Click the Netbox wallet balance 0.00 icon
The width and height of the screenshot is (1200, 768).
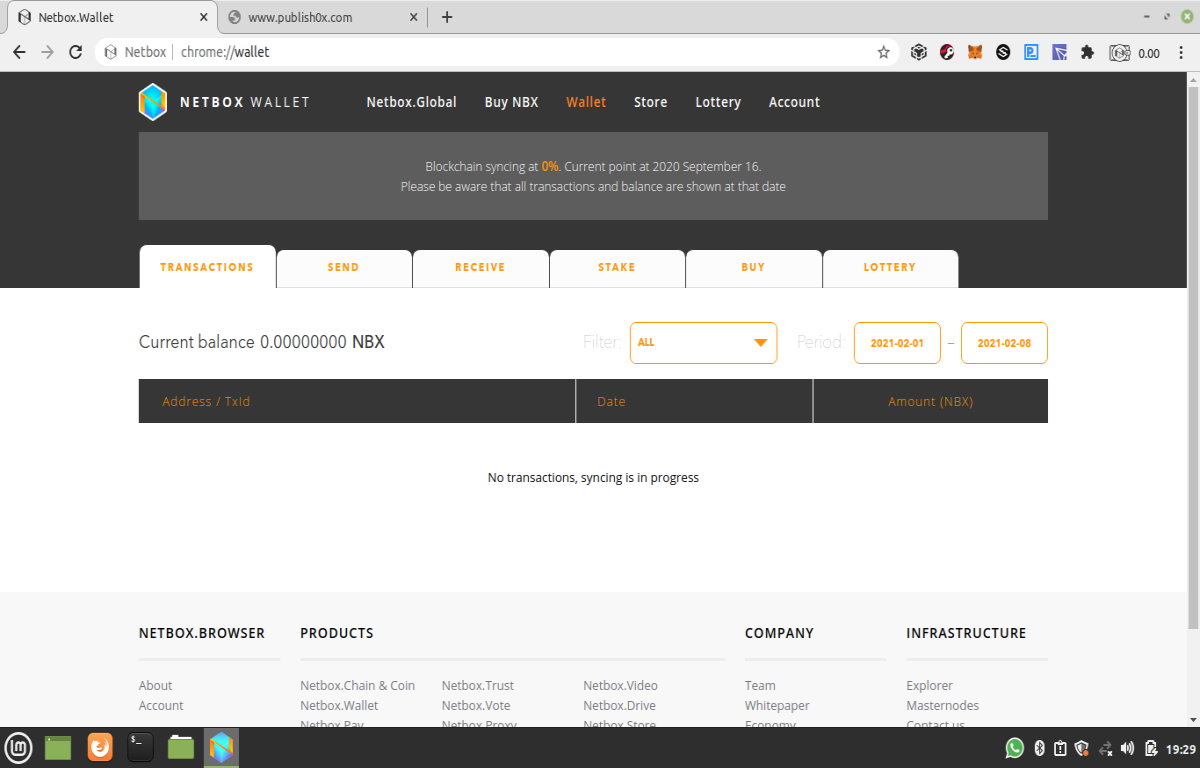(x=1134, y=53)
